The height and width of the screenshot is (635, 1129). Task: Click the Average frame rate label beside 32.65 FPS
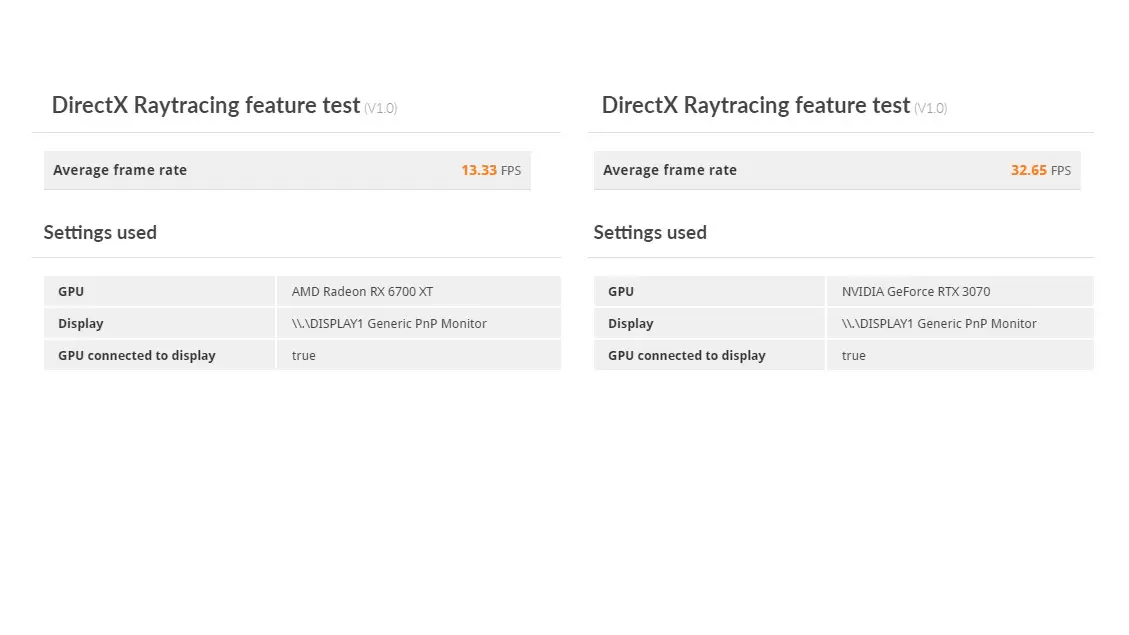click(670, 170)
